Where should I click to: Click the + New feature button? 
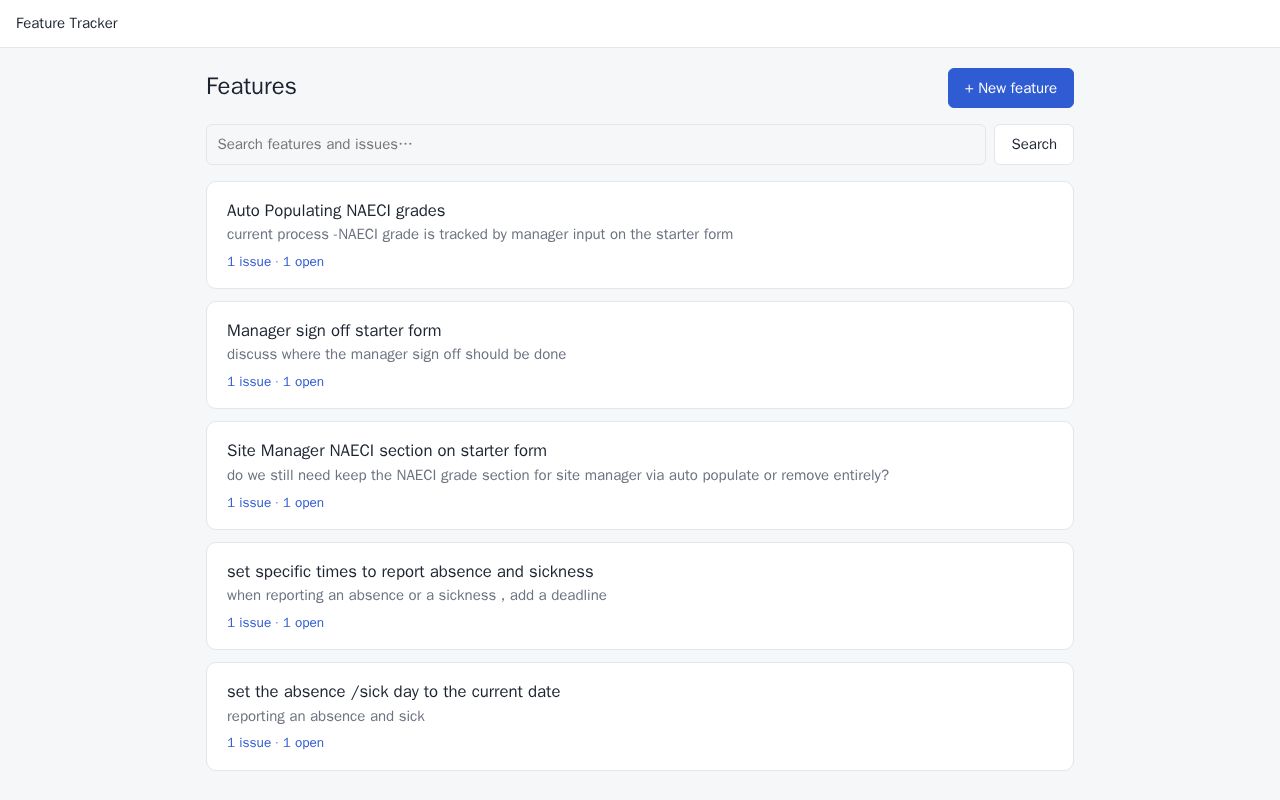[1010, 88]
